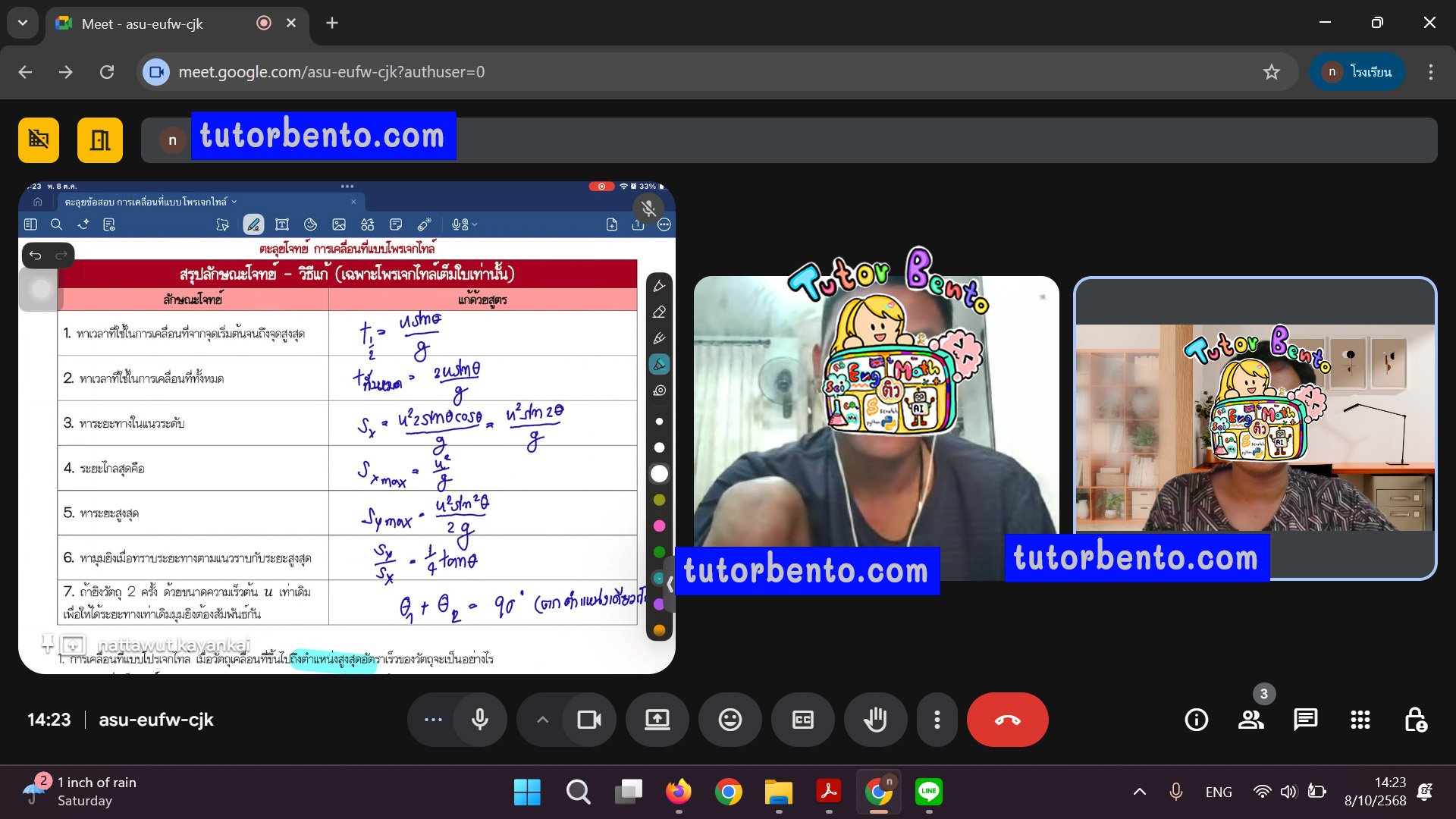Viewport: 1456px width, 819px height.
Task: Open a new browser tab
Action: point(332,23)
